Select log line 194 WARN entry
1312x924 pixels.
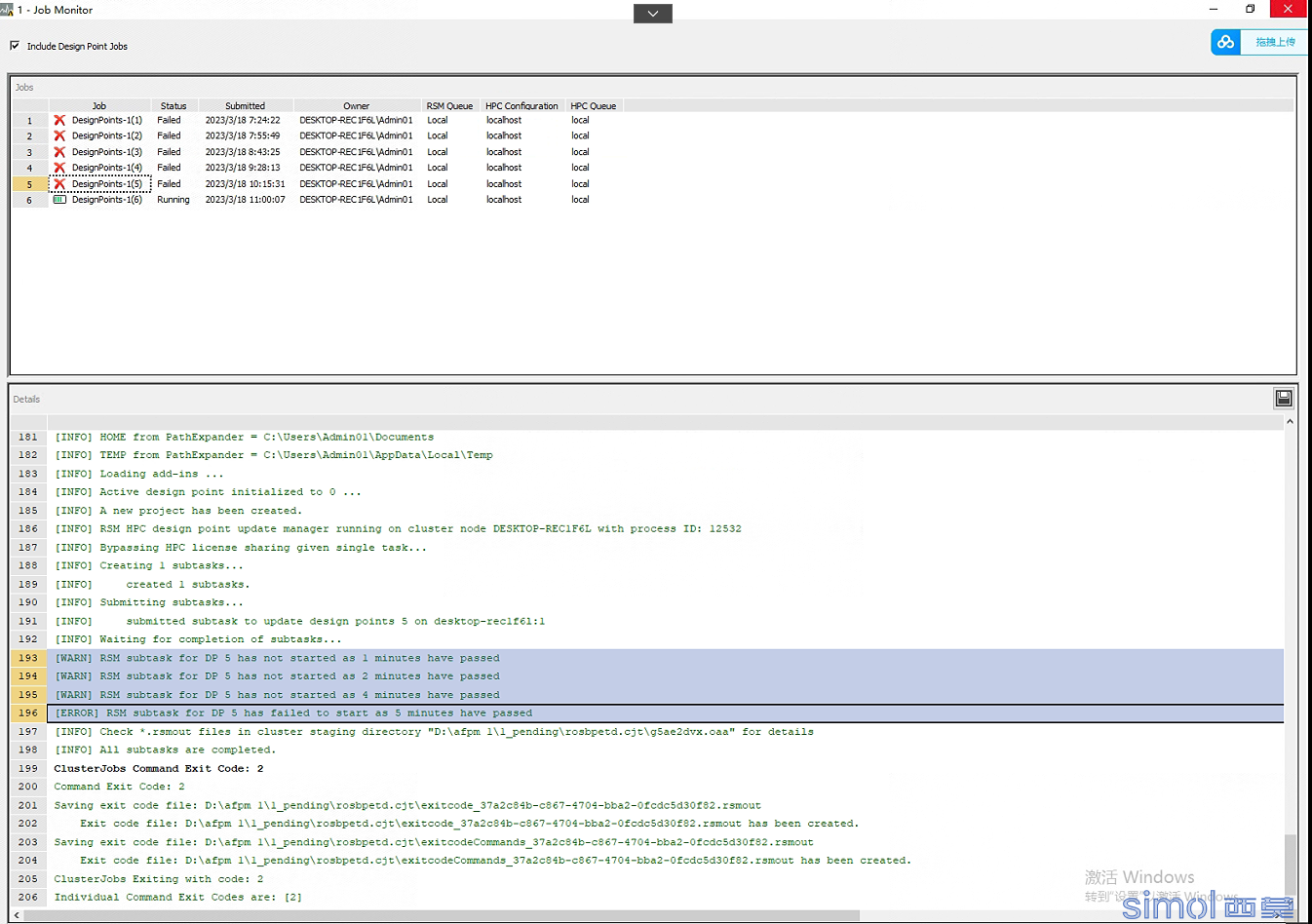click(x=665, y=676)
